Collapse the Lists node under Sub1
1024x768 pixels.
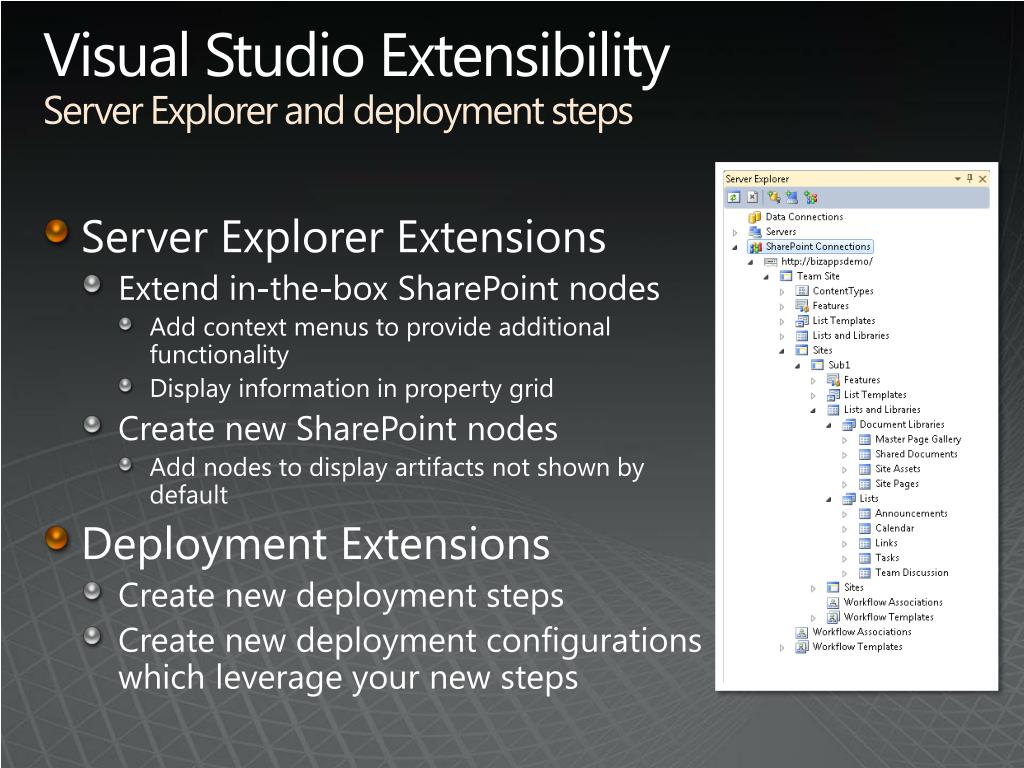[829, 500]
